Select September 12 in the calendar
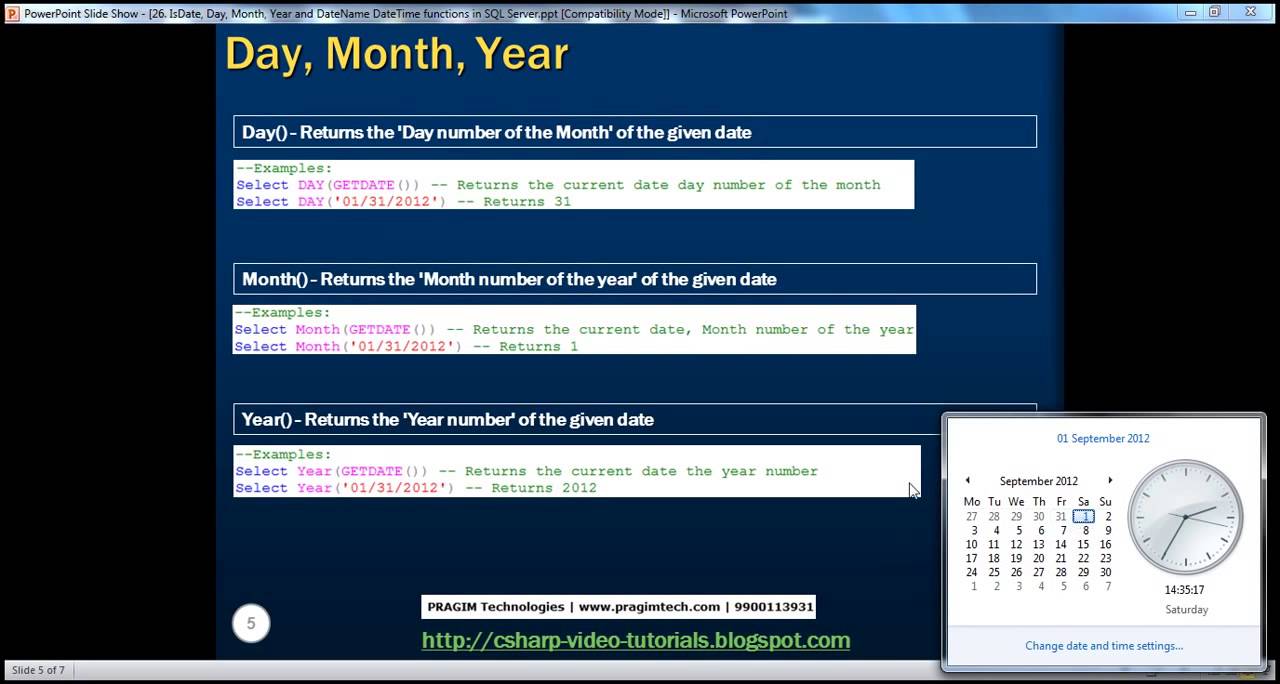The height and width of the screenshot is (684, 1280). pos(1016,545)
